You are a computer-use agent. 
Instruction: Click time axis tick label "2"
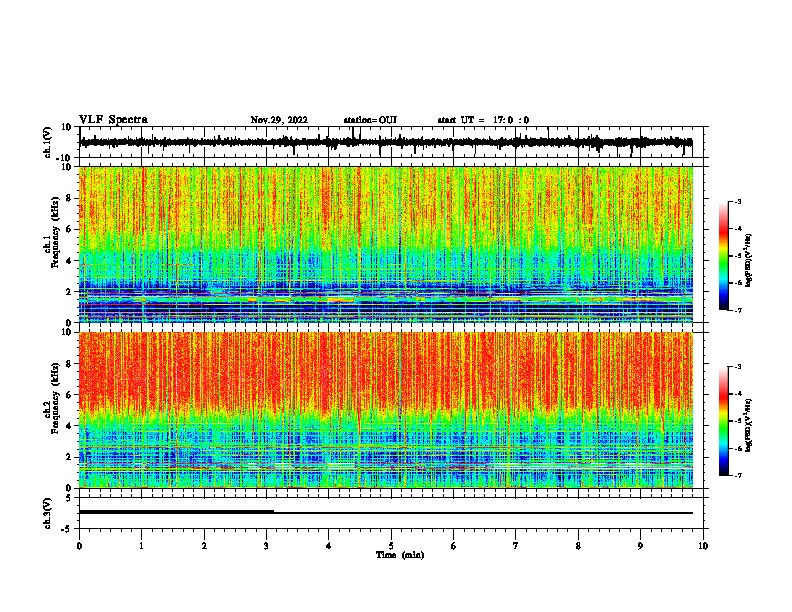204,546
